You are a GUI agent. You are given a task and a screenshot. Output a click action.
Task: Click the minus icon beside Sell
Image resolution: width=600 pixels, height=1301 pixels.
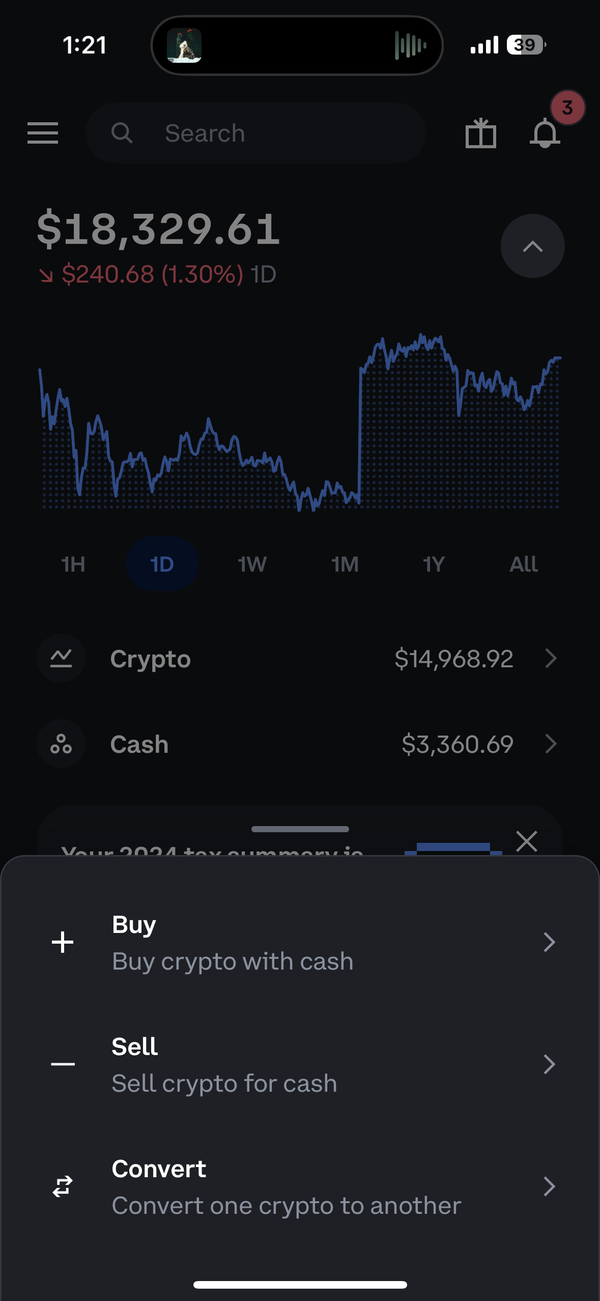62,1063
